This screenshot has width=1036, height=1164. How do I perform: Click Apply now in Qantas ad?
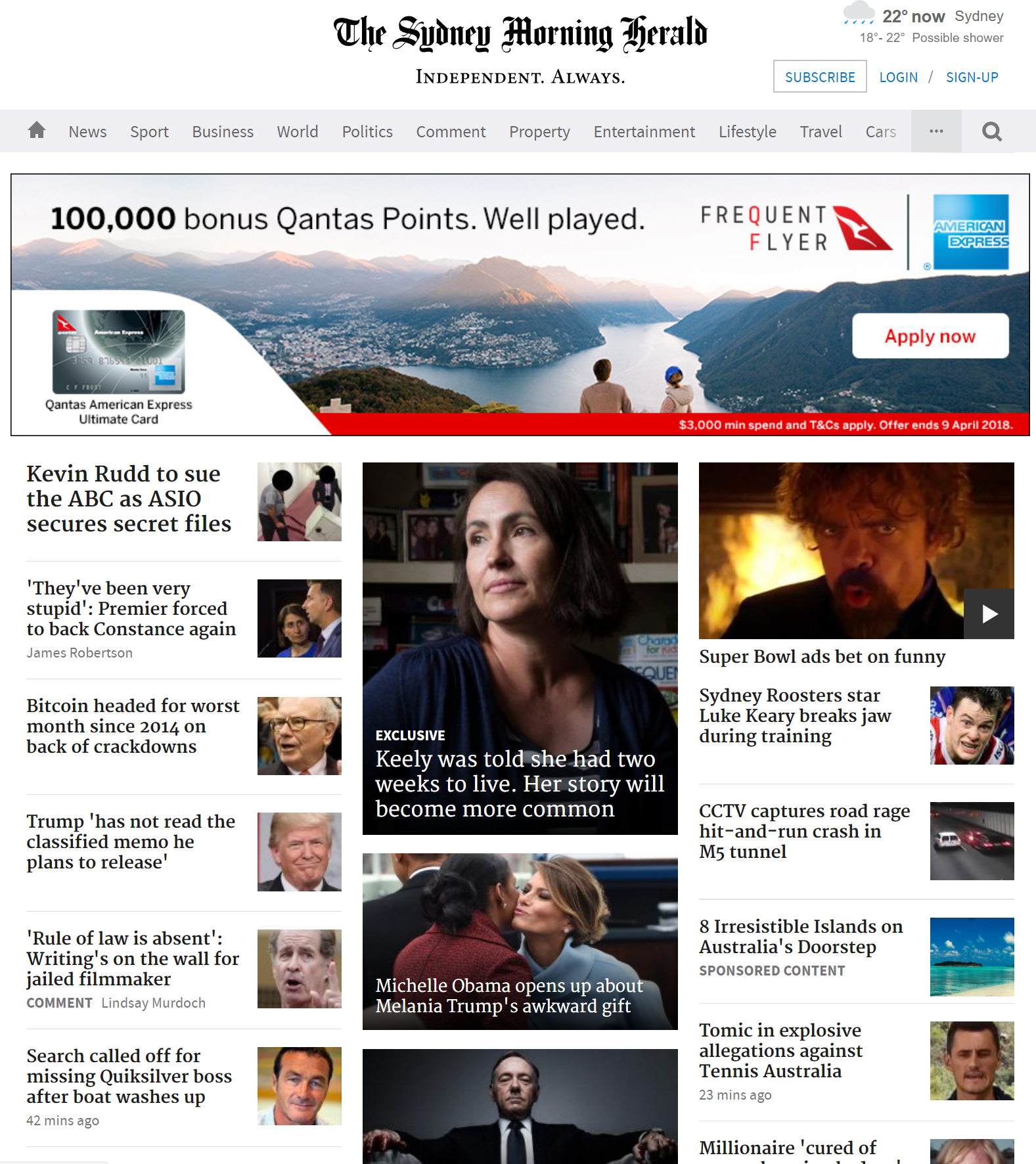(x=930, y=336)
